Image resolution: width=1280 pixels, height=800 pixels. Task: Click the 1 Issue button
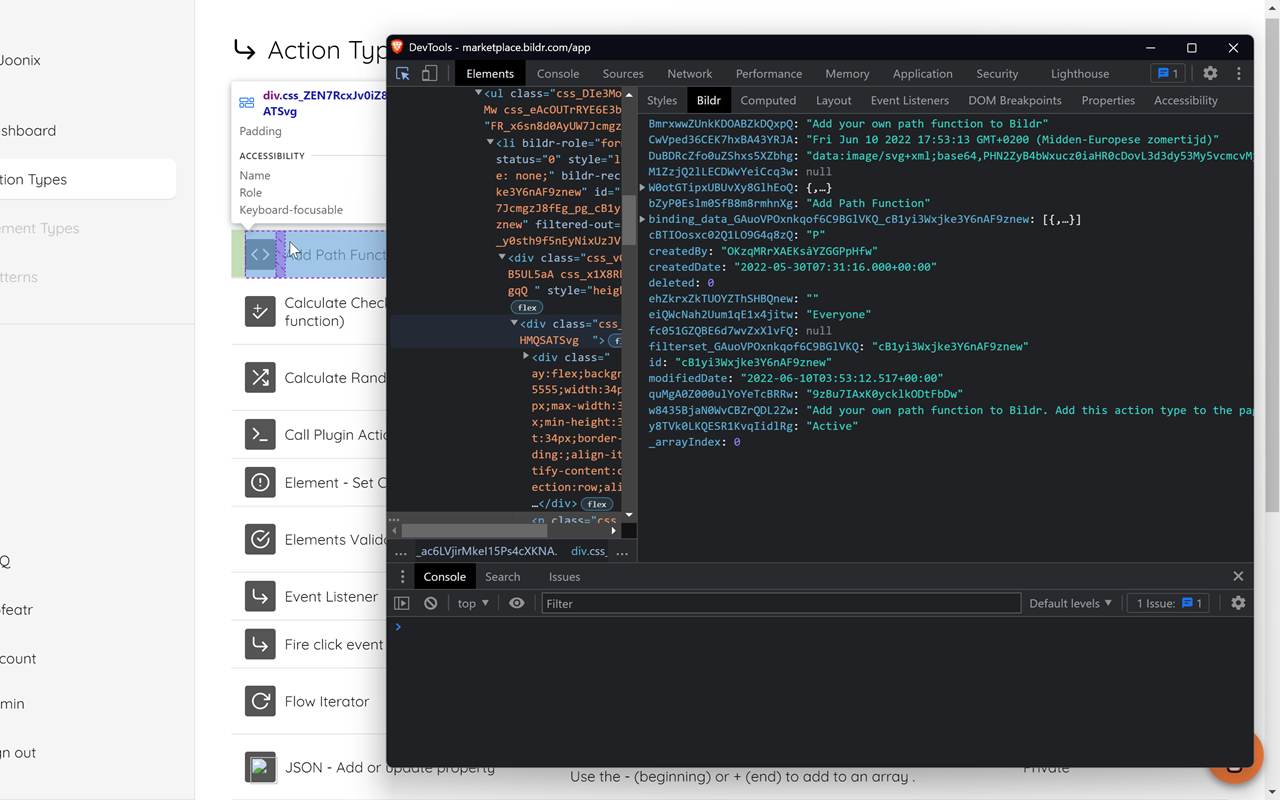[1167, 602]
